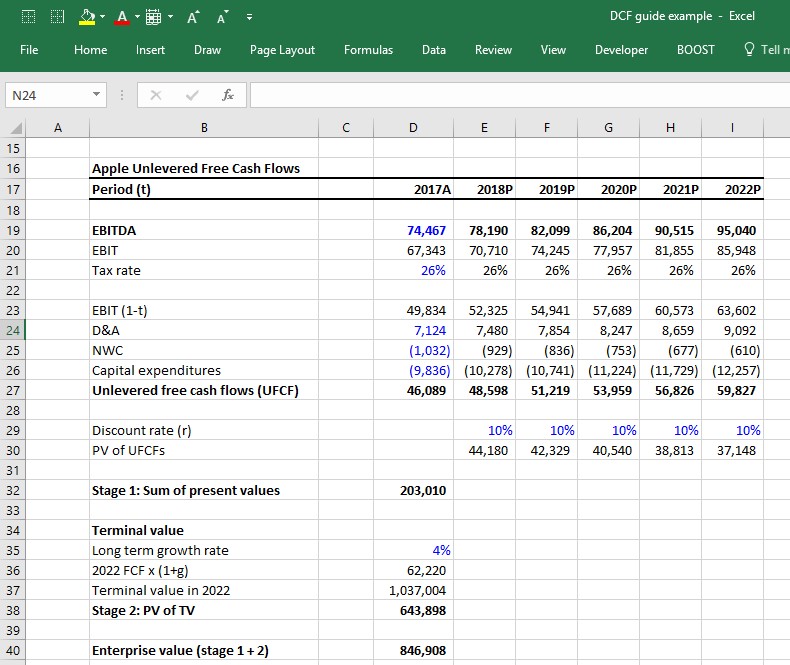
Task: Select the 2021P PV value 38,813
Action: [x=670, y=450]
